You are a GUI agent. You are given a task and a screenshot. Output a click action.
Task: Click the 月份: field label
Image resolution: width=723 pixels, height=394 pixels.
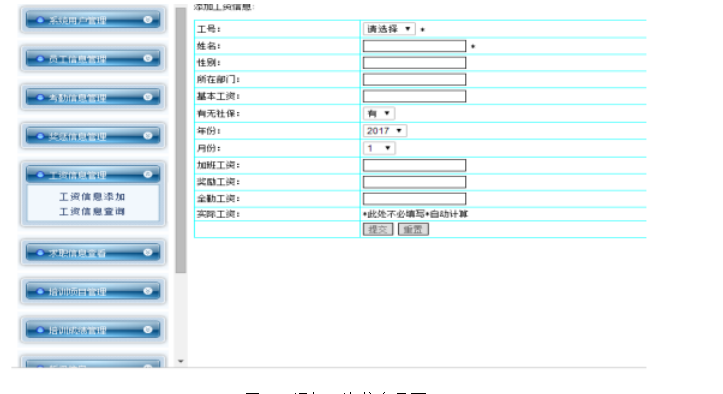209,148
